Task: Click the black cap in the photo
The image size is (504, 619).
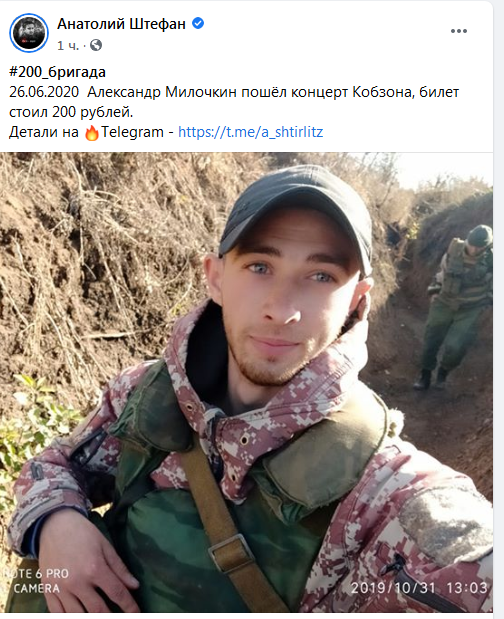Action: pyautogui.click(x=297, y=215)
